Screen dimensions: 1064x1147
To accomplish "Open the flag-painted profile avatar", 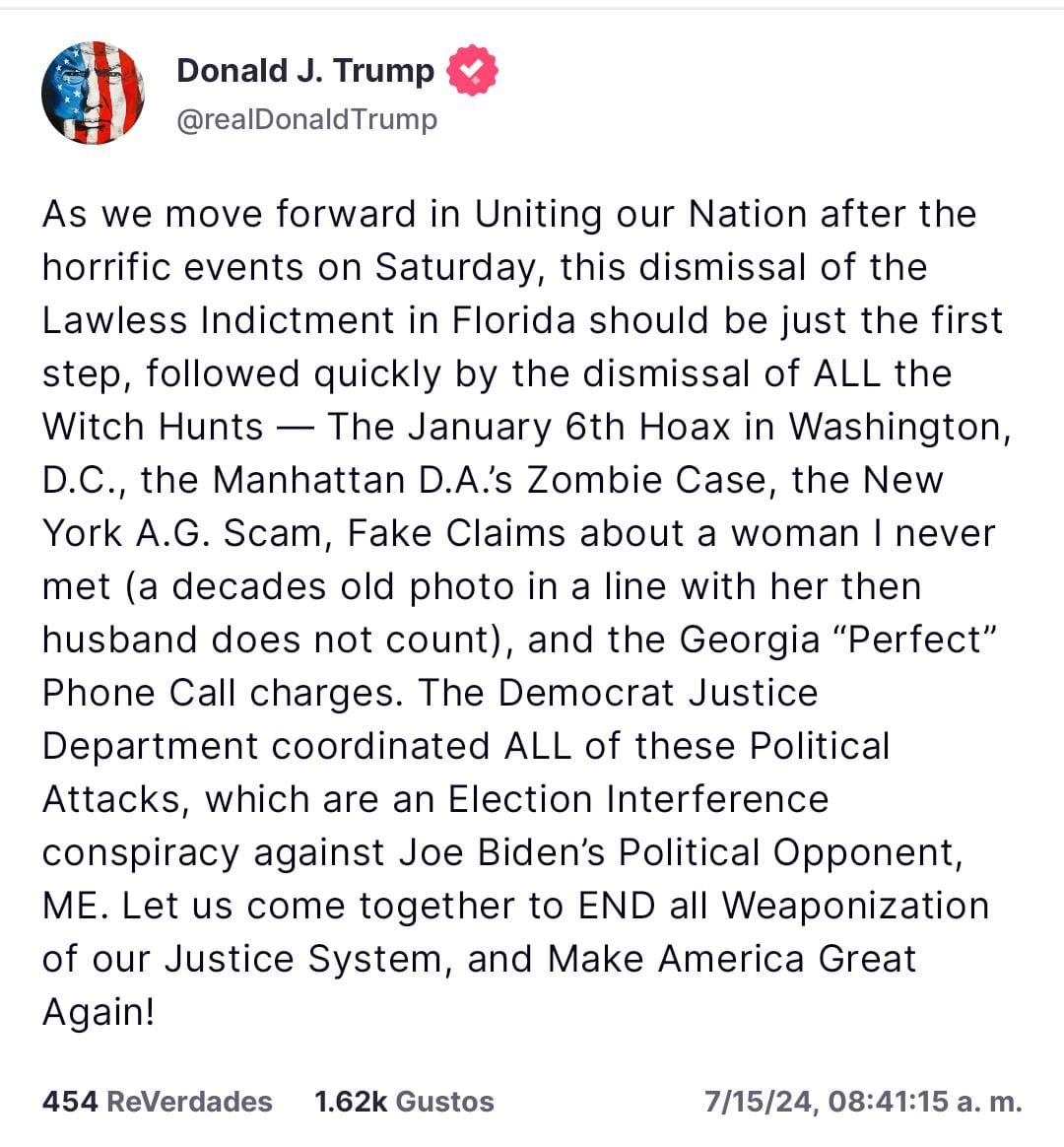I will [x=93, y=93].
